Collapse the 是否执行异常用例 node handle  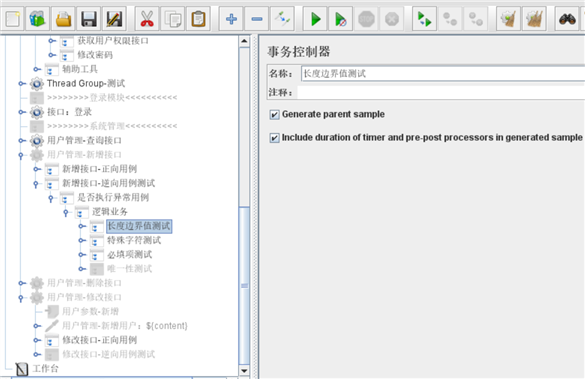coord(51,198)
